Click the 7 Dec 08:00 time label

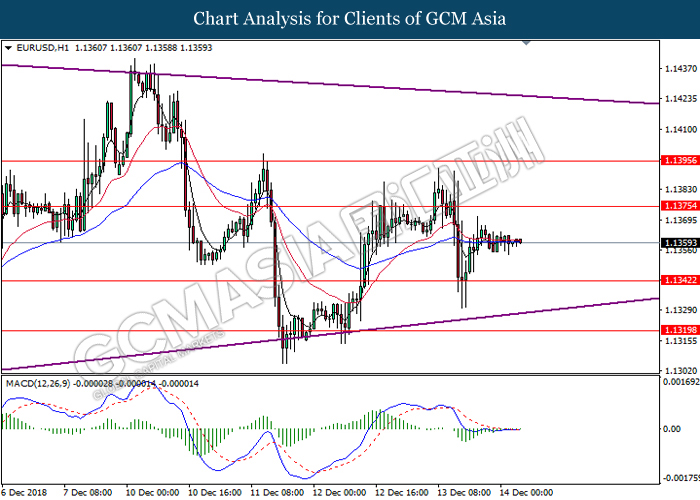88,492
